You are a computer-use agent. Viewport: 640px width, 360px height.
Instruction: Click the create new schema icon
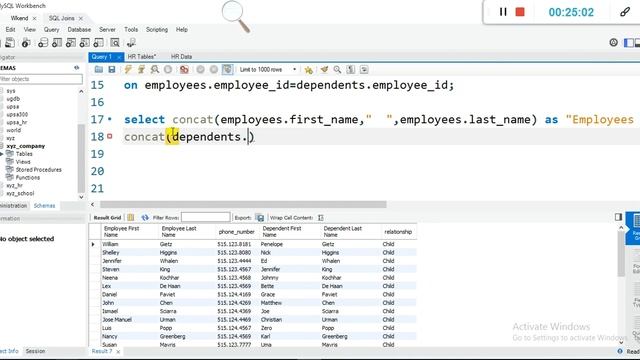(43, 42)
